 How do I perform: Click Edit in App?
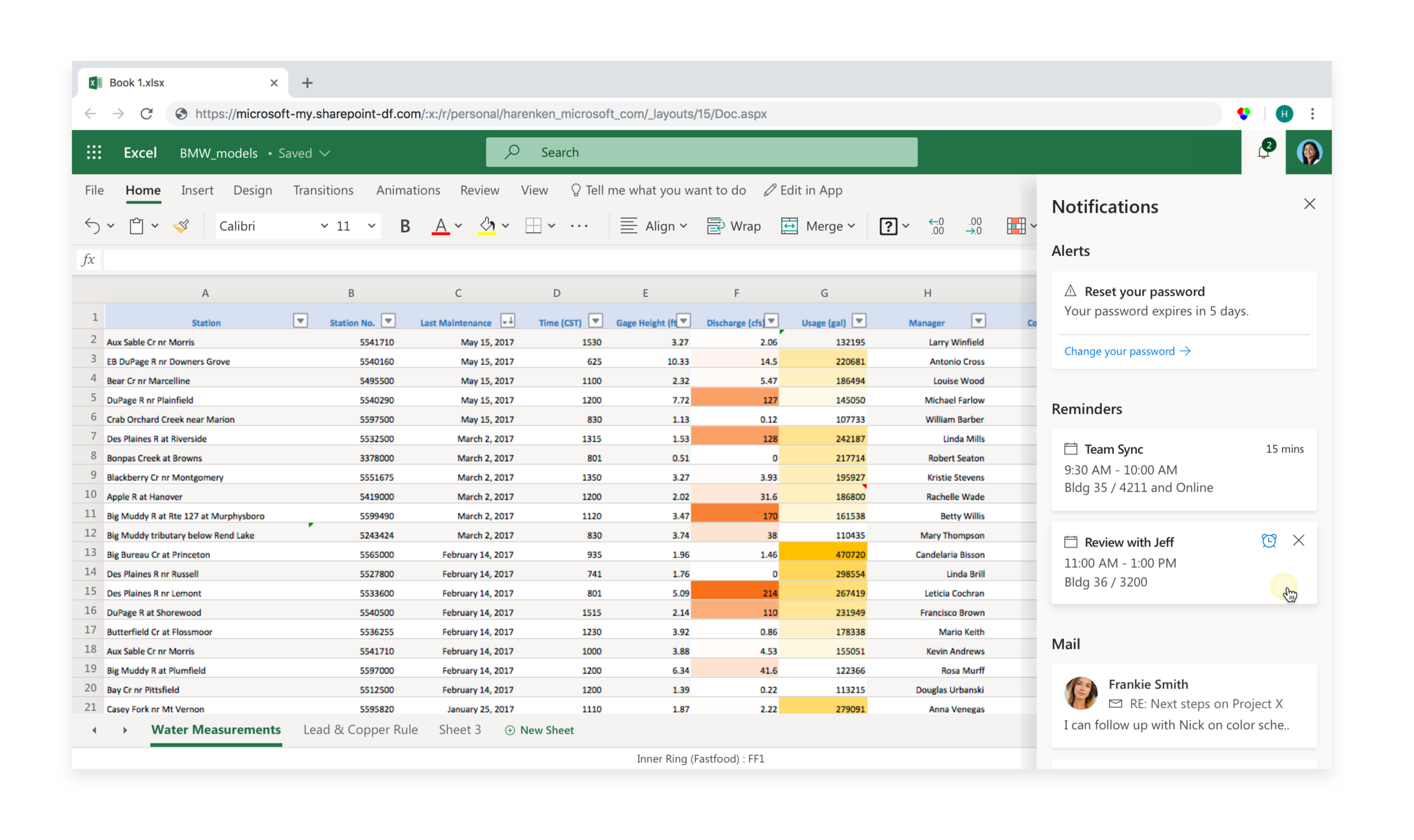[x=803, y=190]
